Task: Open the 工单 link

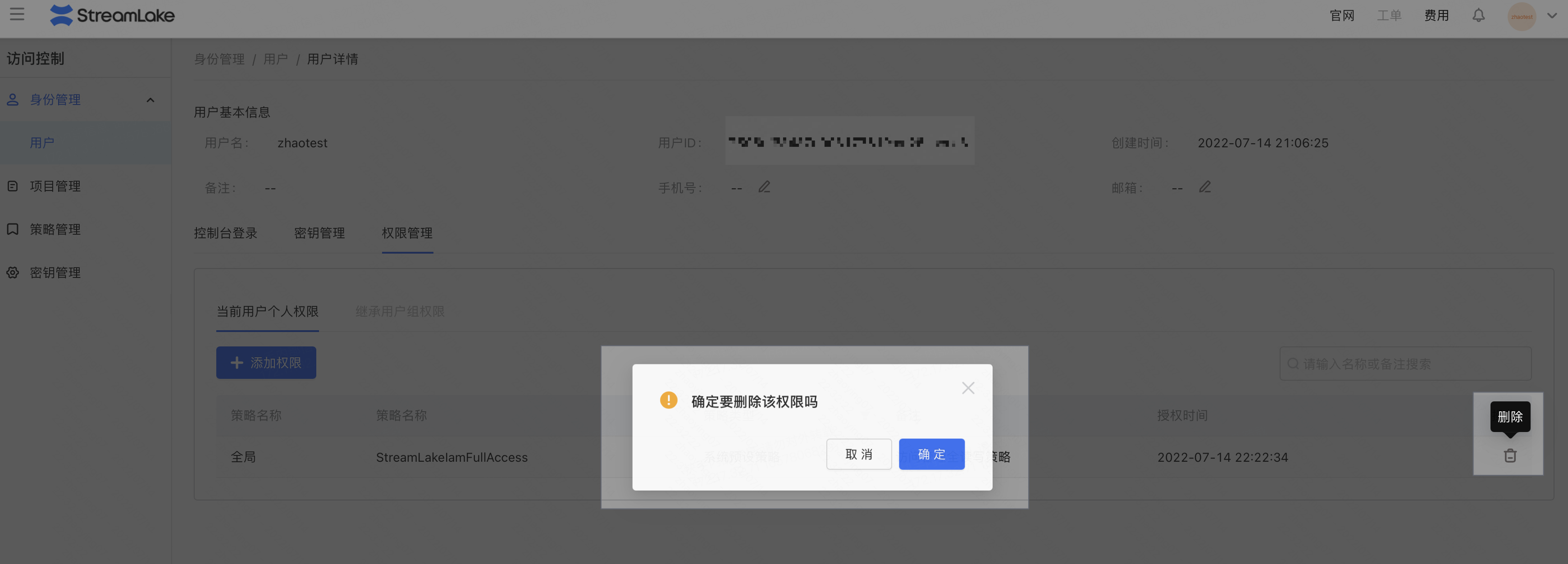Action: [x=1389, y=15]
